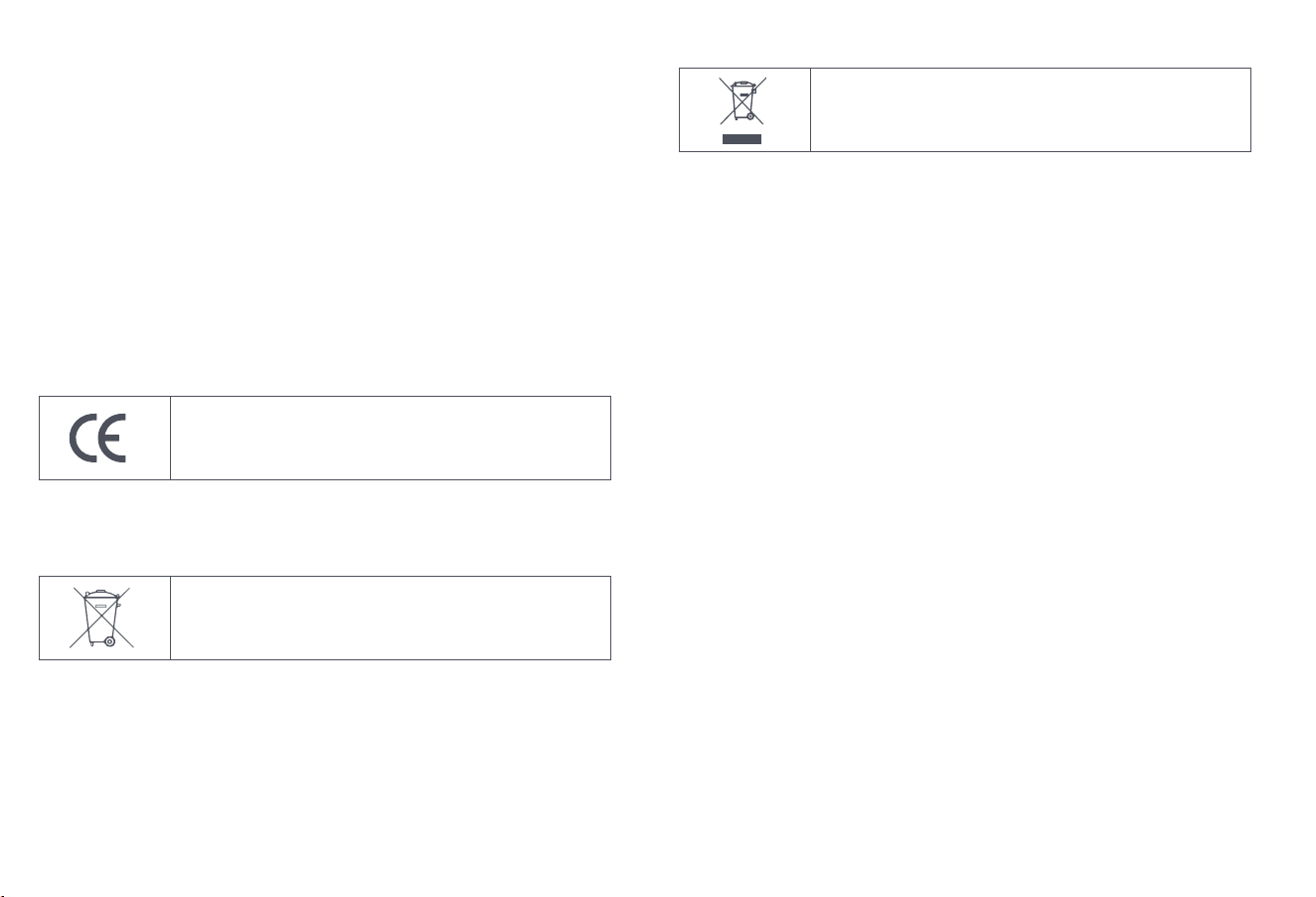The image size is (1316, 897).
Task: Select the letter E of the CE mark
Action: 114,439
